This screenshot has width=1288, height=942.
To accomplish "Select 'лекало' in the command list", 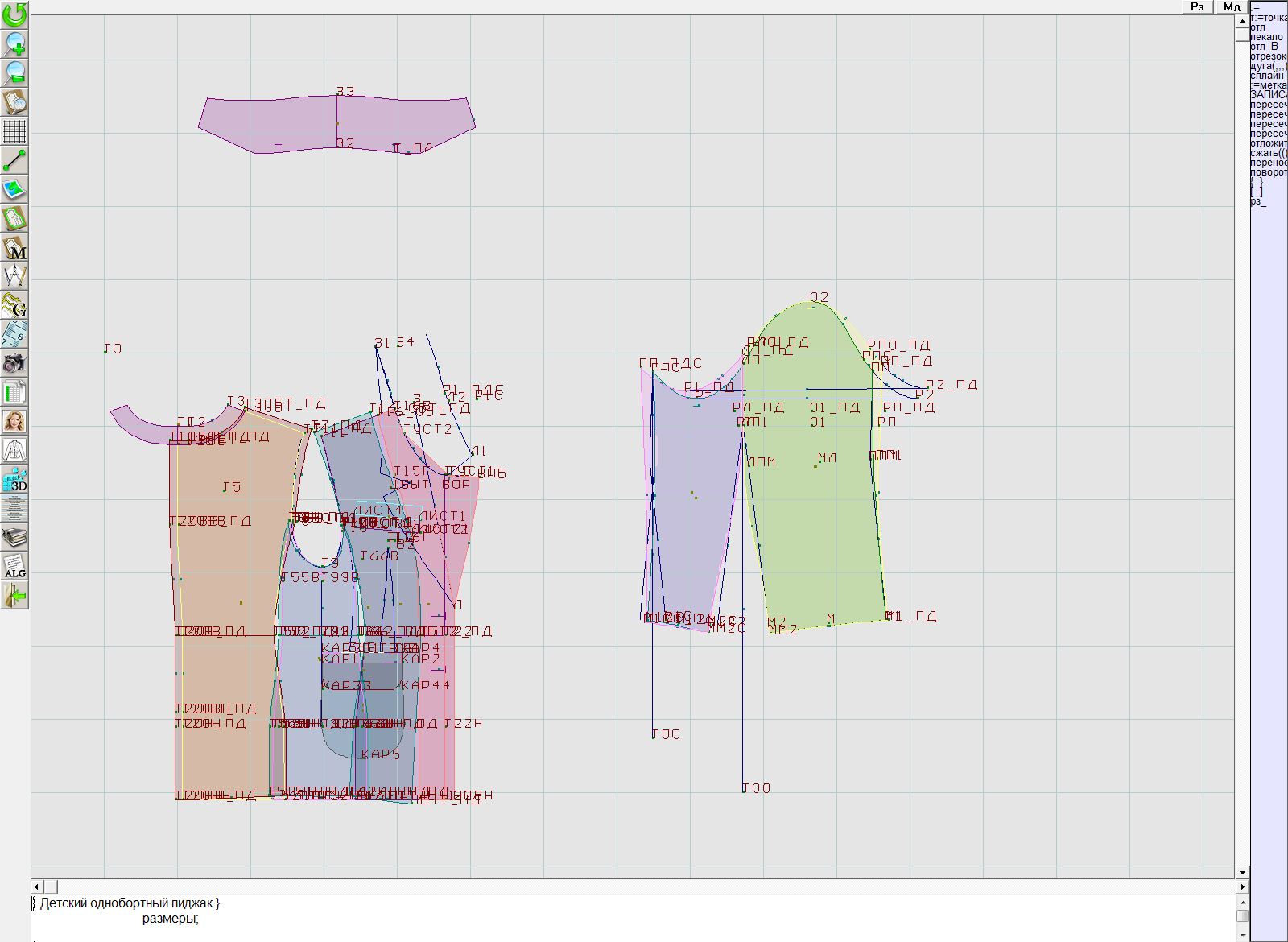I will pyautogui.click(x=1266, y=37).
